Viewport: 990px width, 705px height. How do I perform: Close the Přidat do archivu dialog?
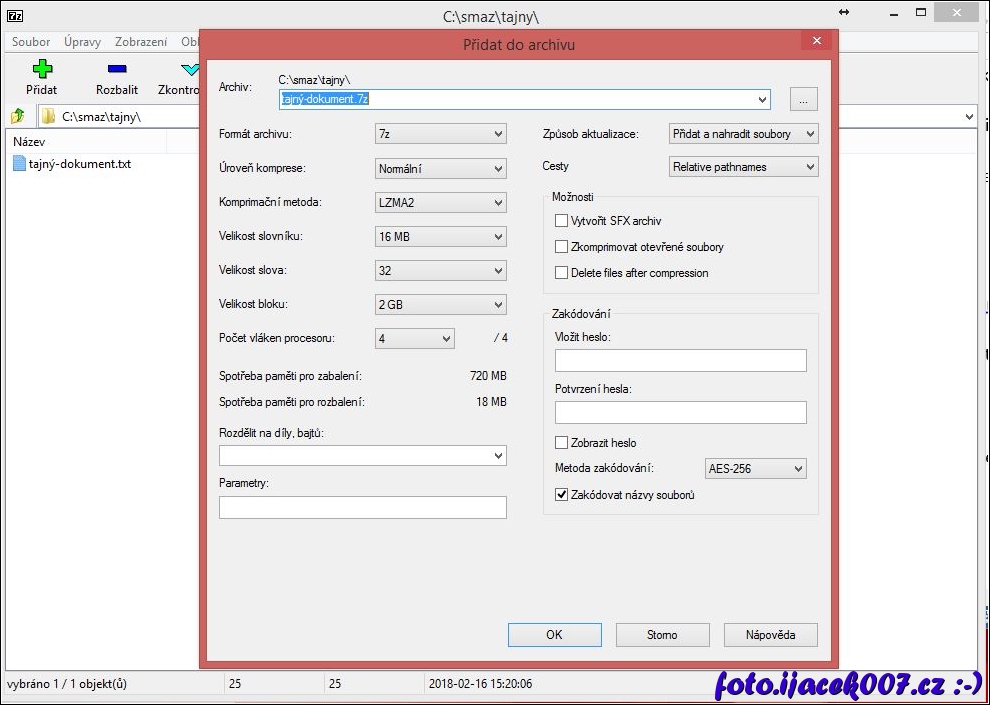[x=817, y=41]
